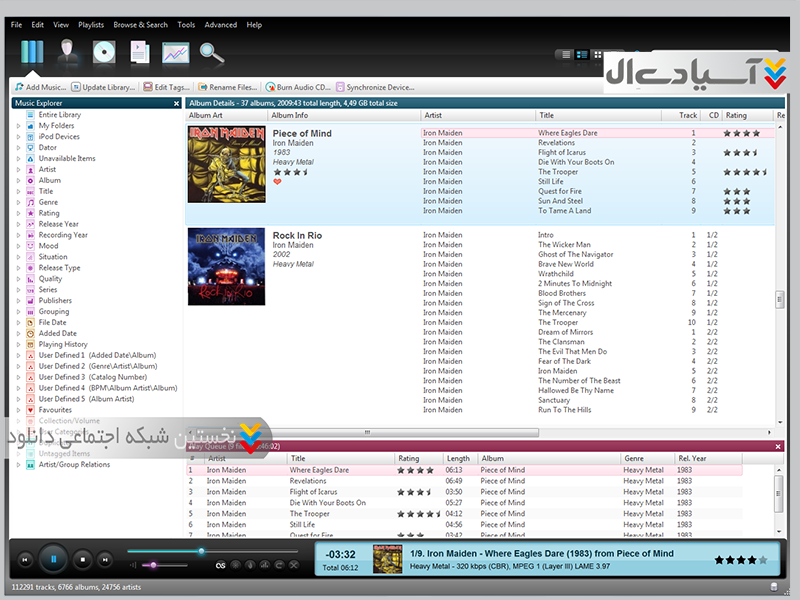This screenshot has width=800, height=600.
Task: Click the Artist person icon in top toolbar
Action: point(68,52)
